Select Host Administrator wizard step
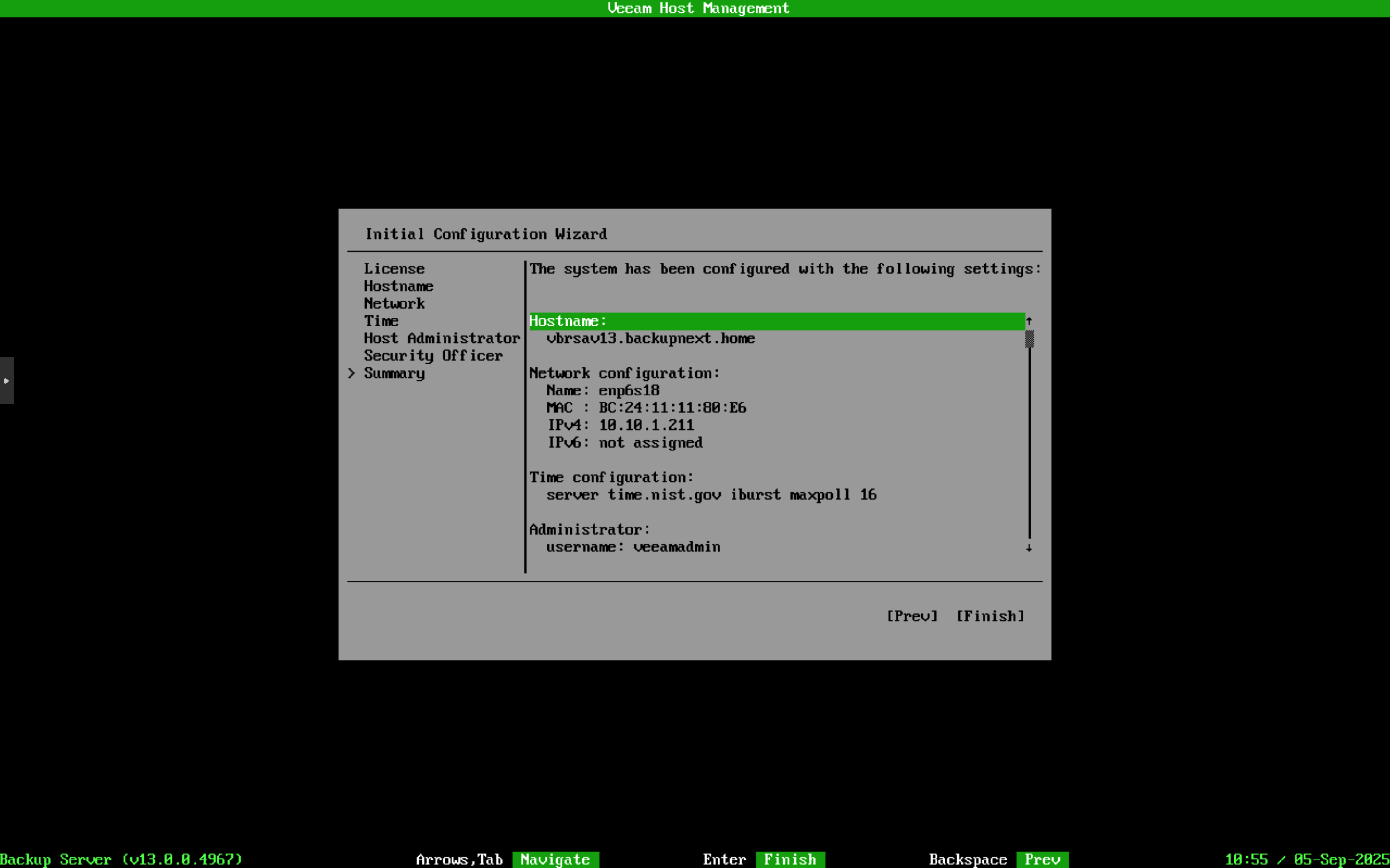The height and width of the screenshot is (868, 1390). click(441, 338)
